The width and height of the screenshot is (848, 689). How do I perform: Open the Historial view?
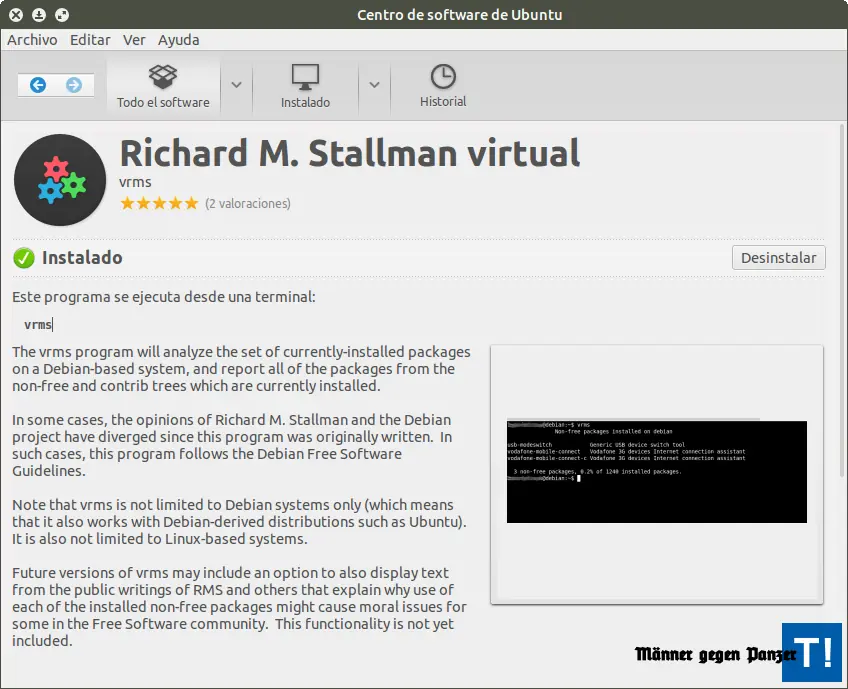(443, 87)
